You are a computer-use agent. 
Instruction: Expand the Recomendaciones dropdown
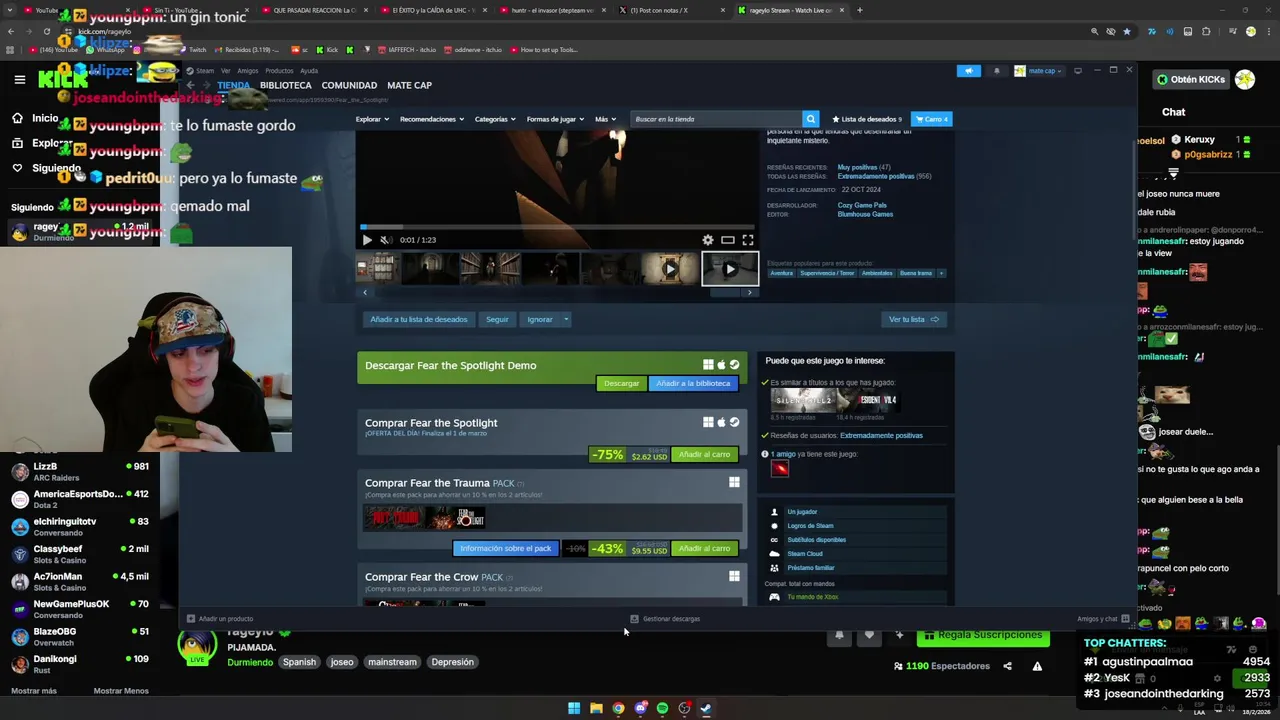coord(431,119)
